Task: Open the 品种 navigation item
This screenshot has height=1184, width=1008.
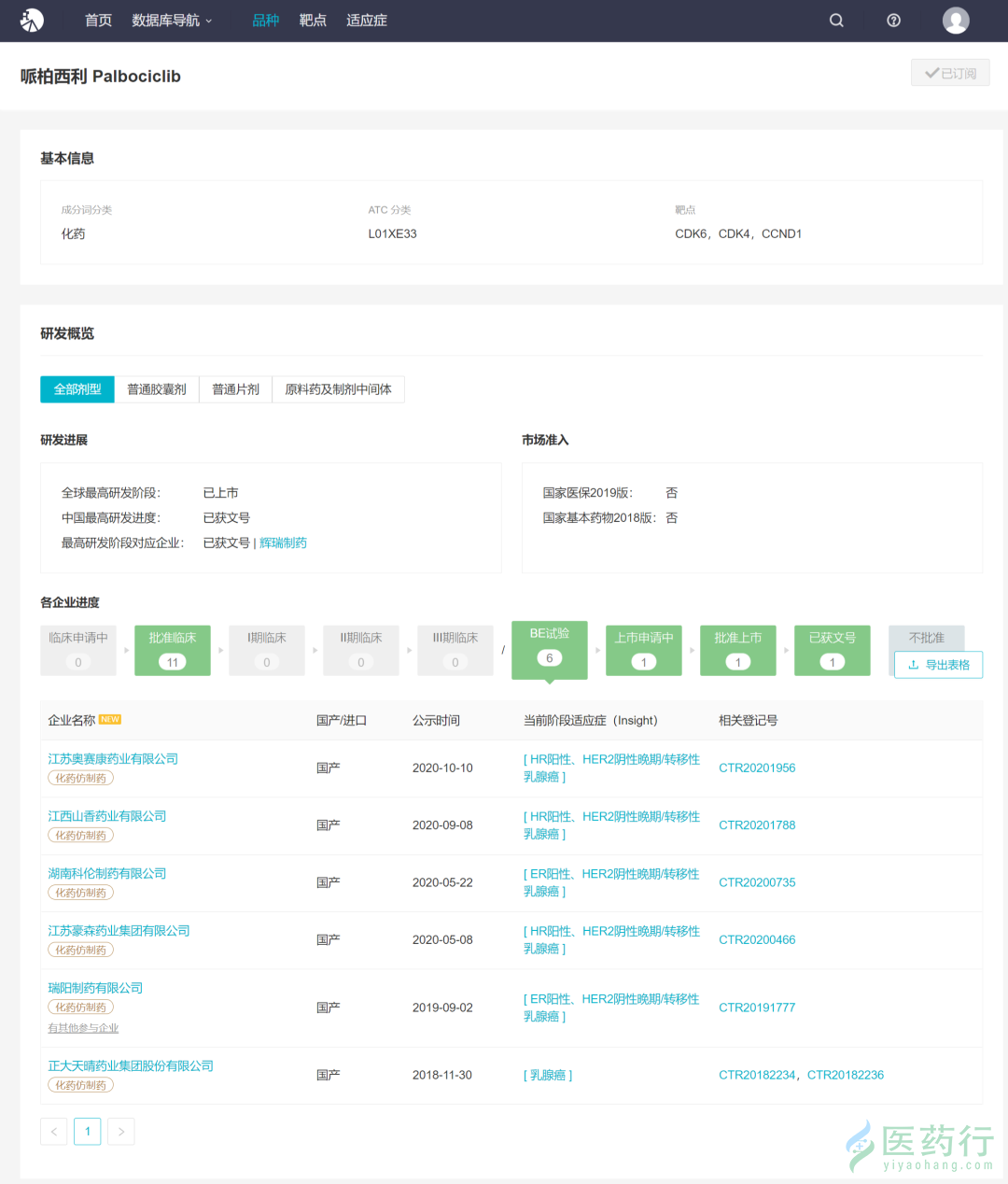Action: (266, 21)
